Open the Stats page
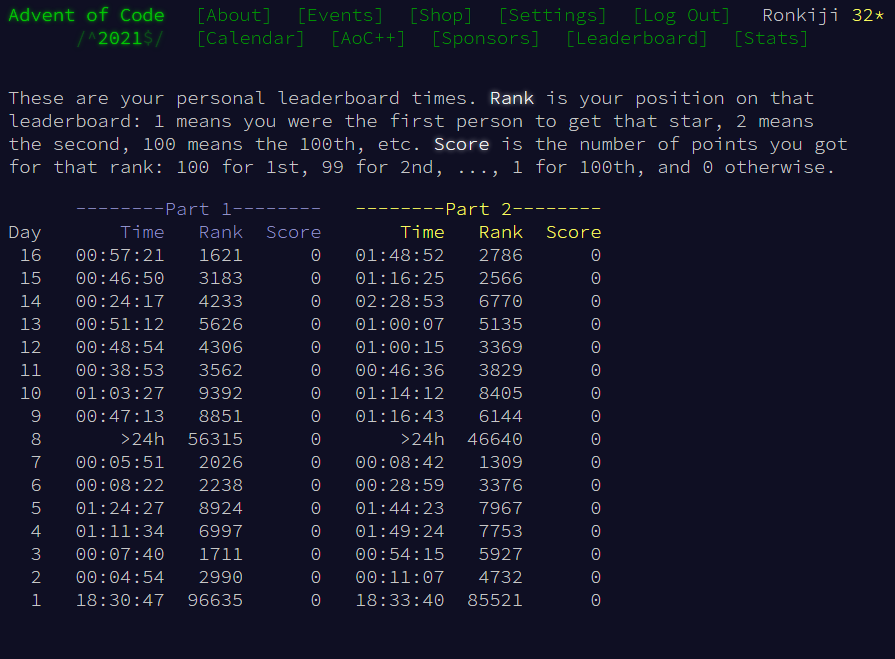 point(770,38)
